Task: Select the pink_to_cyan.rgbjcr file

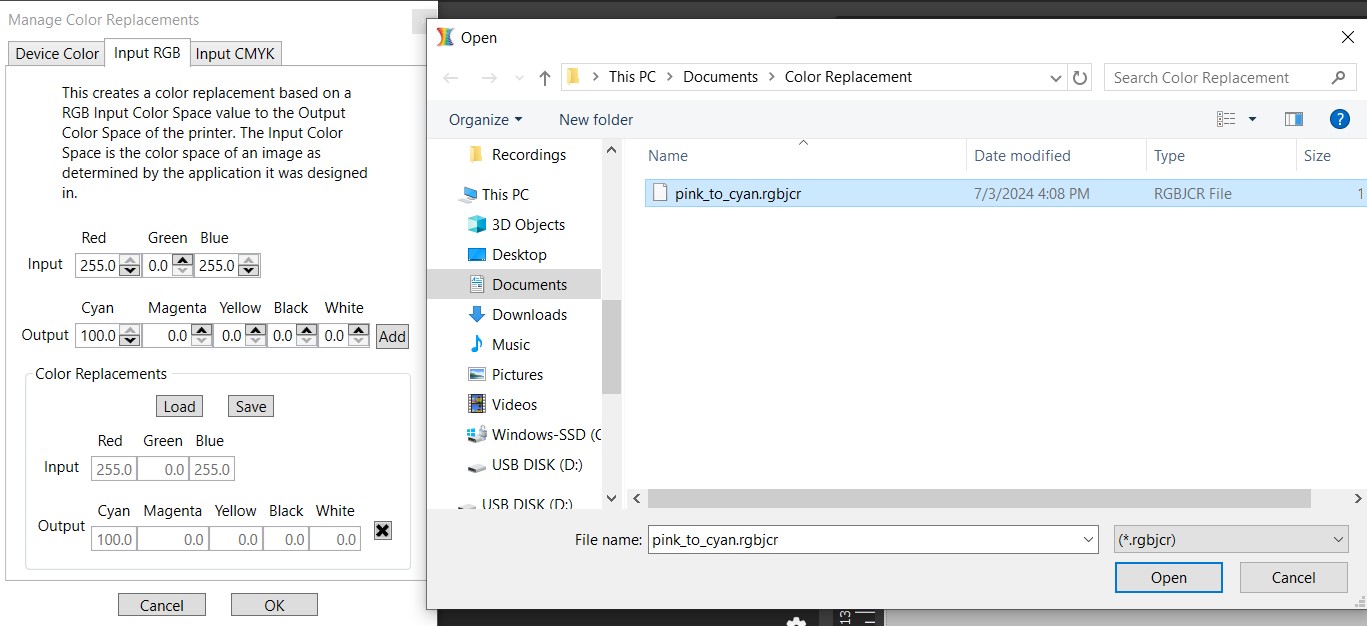Action: click(737, 194)
